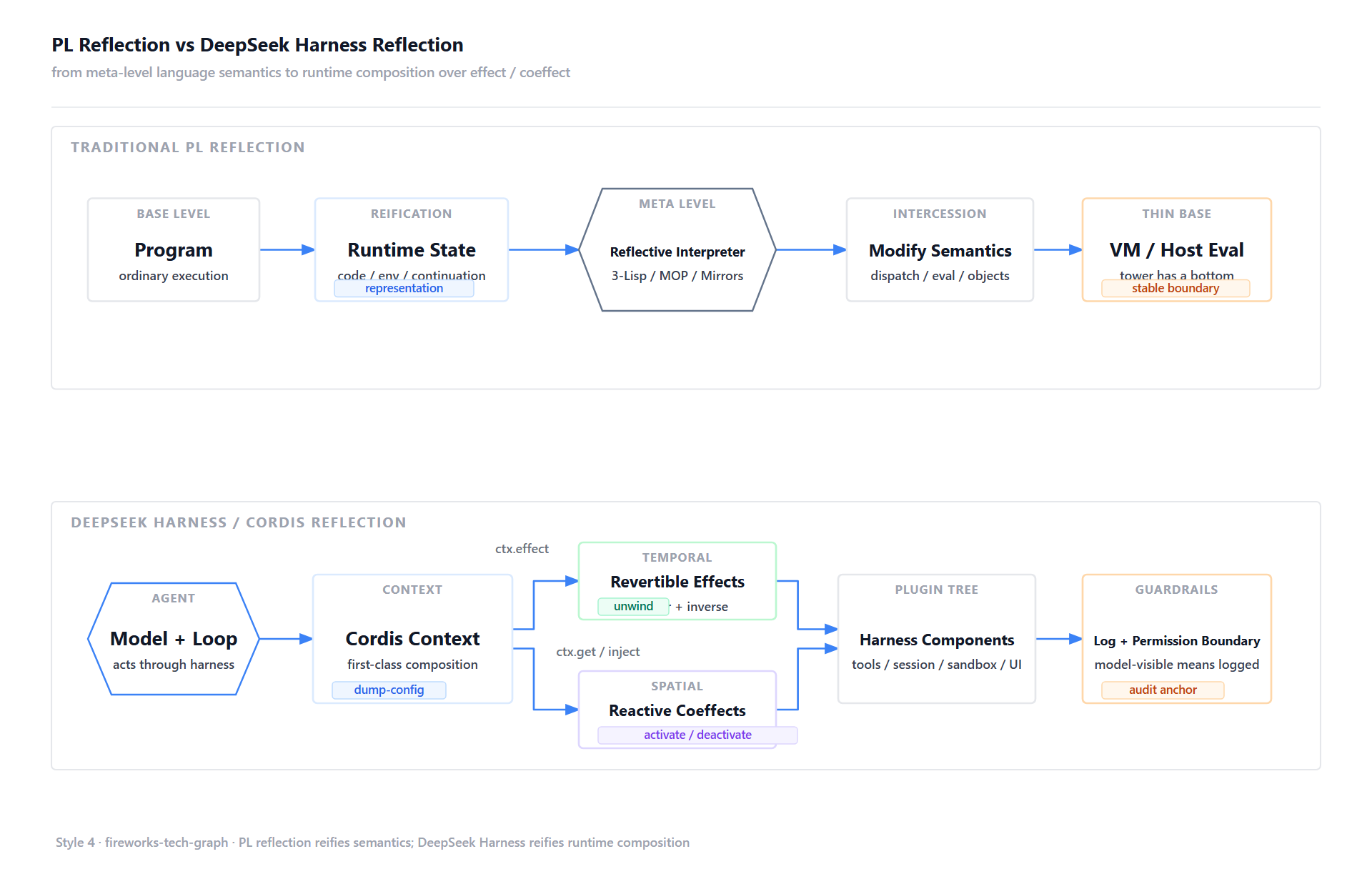
Task: Select the 'Log + Permission Boundary' heading
Action: (x=1177, y=641)
